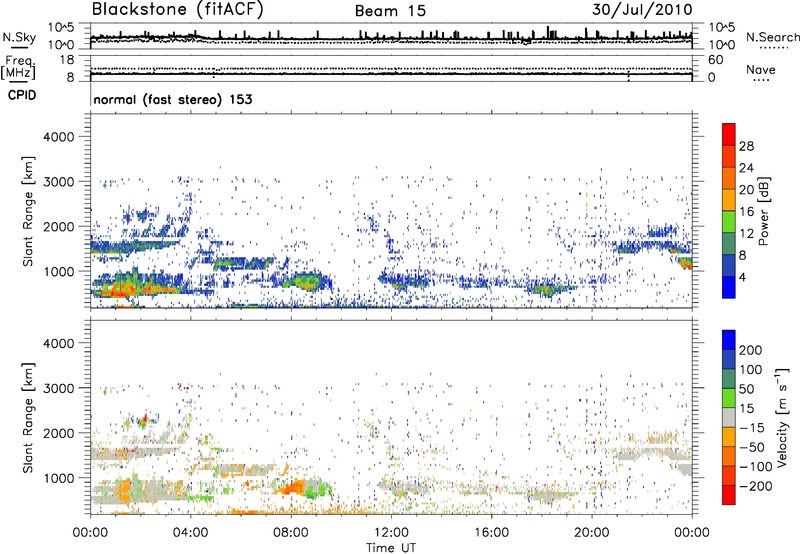Viewport: 800px width, 554px height.
Task: Select the blue top segment of Velocity colorbar
Action: 729,340
